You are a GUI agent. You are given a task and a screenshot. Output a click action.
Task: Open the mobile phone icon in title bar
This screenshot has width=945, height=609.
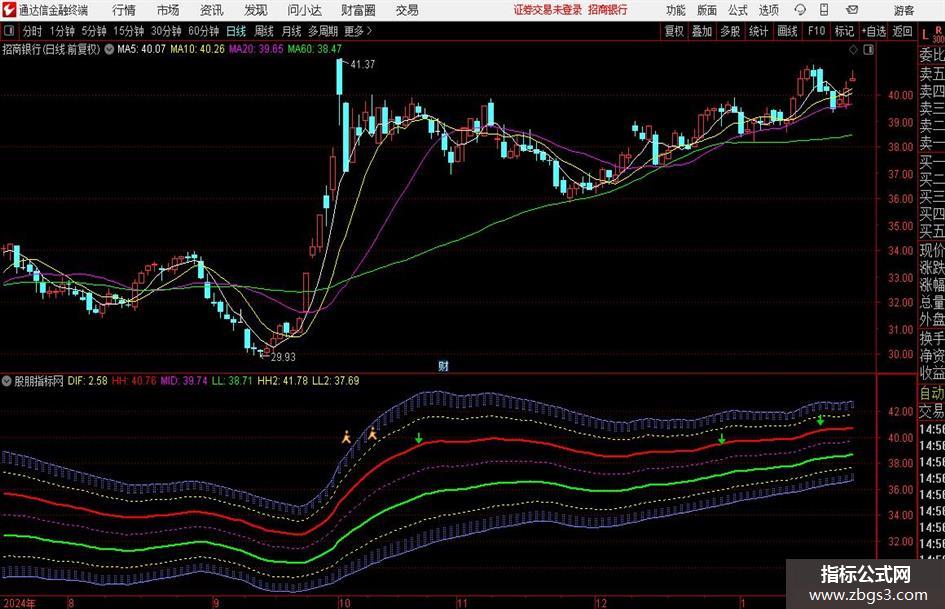[824, 10]
